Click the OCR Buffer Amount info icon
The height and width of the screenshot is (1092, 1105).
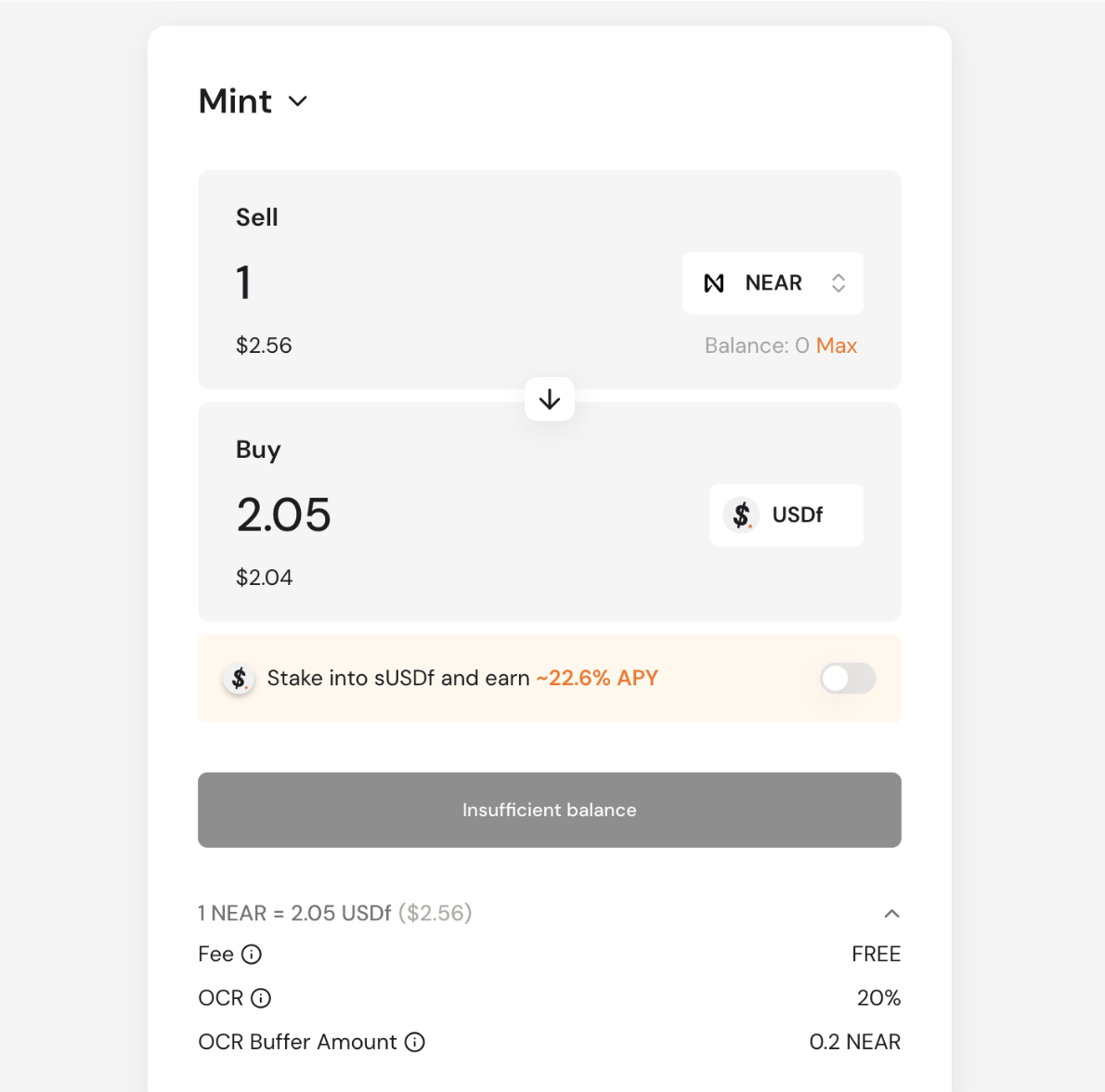coord(415,1042)
